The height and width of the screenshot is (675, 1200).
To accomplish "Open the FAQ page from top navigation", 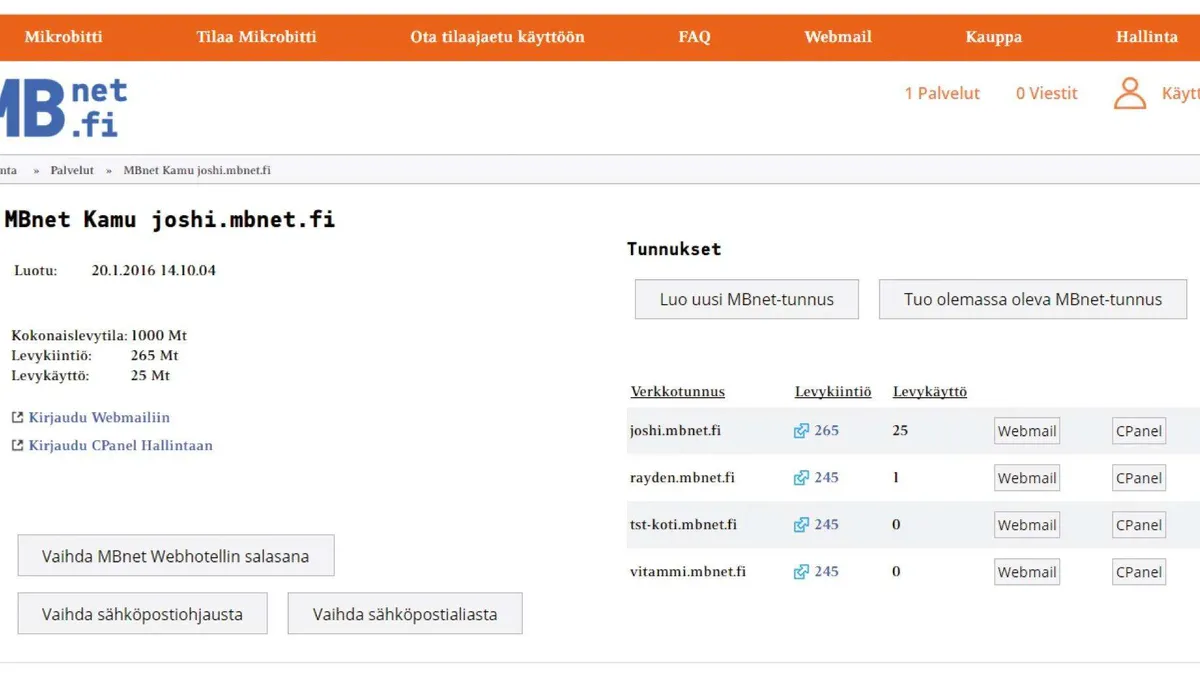I will tap(694, 37).
